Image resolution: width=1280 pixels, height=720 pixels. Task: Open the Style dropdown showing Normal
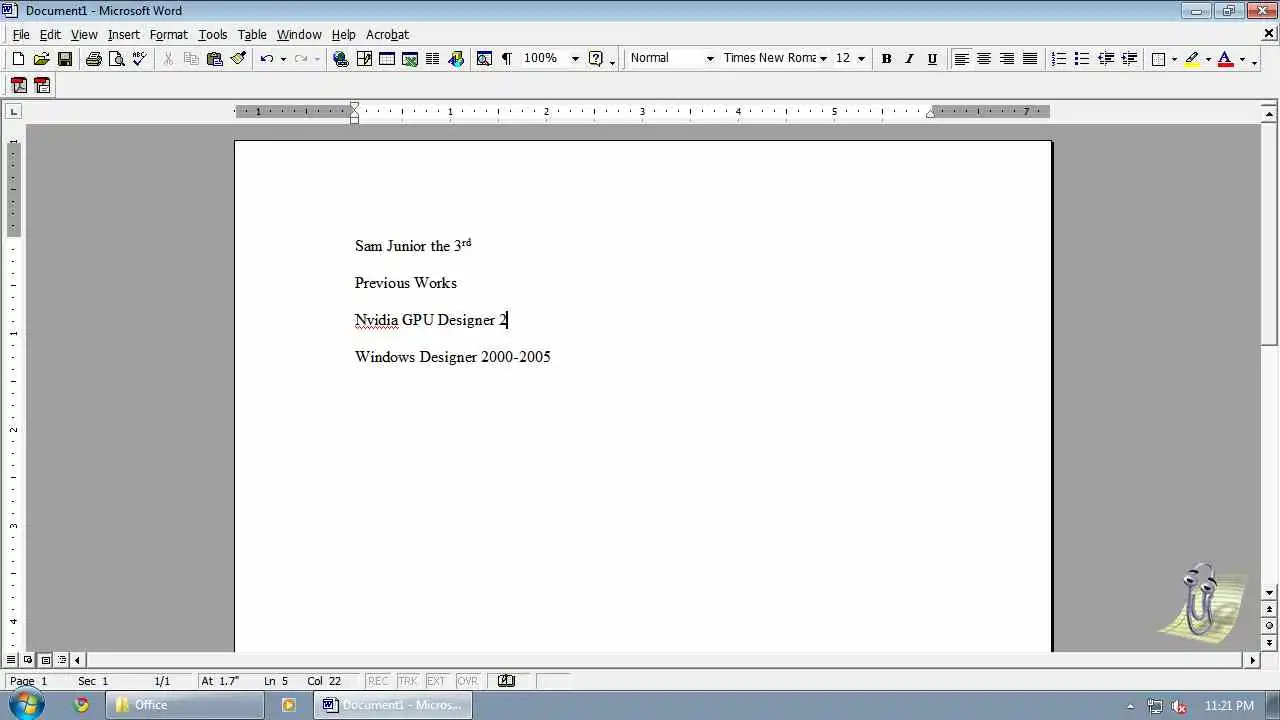[710, 59]
